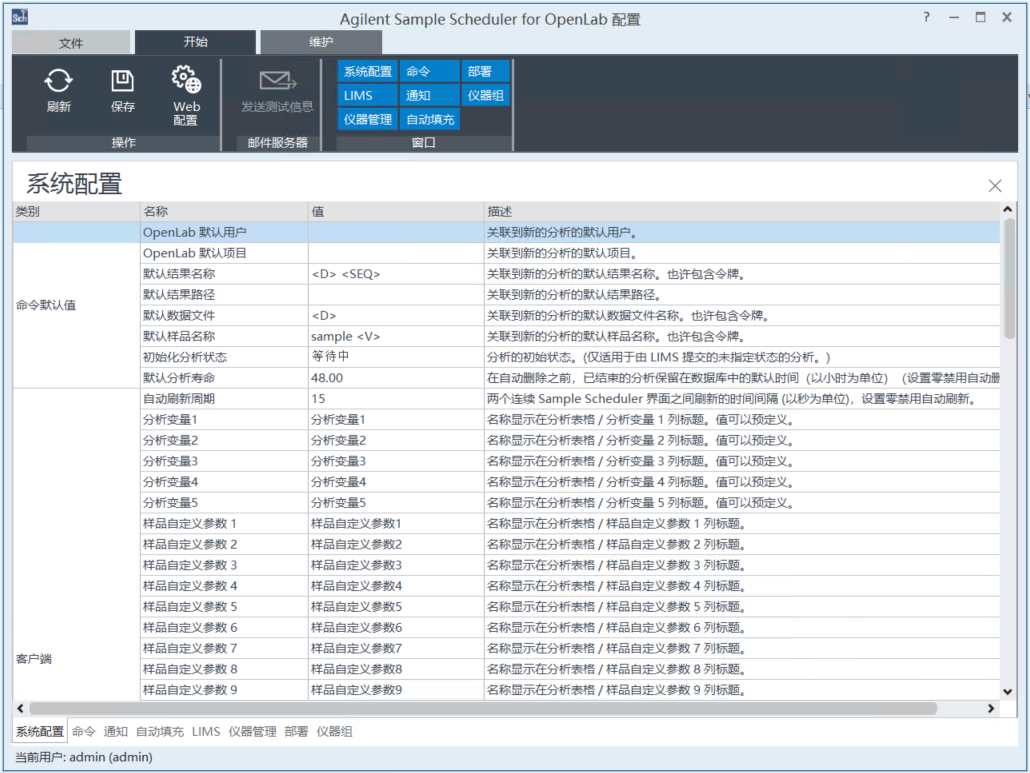The image size is (1030, 773).
Task: Select the 样品自定义参数 1 name cell
Action: coord(224,523)
